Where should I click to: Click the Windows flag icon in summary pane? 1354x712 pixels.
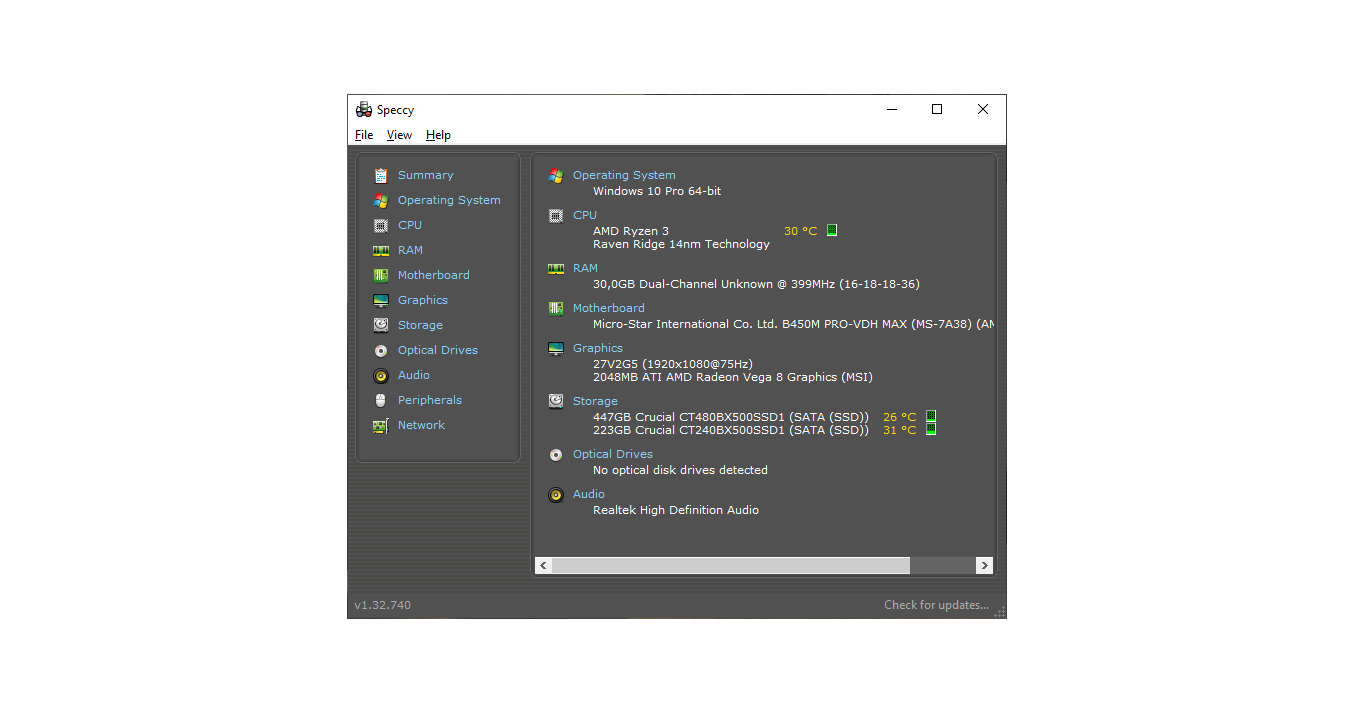click(x=556, y=175)
